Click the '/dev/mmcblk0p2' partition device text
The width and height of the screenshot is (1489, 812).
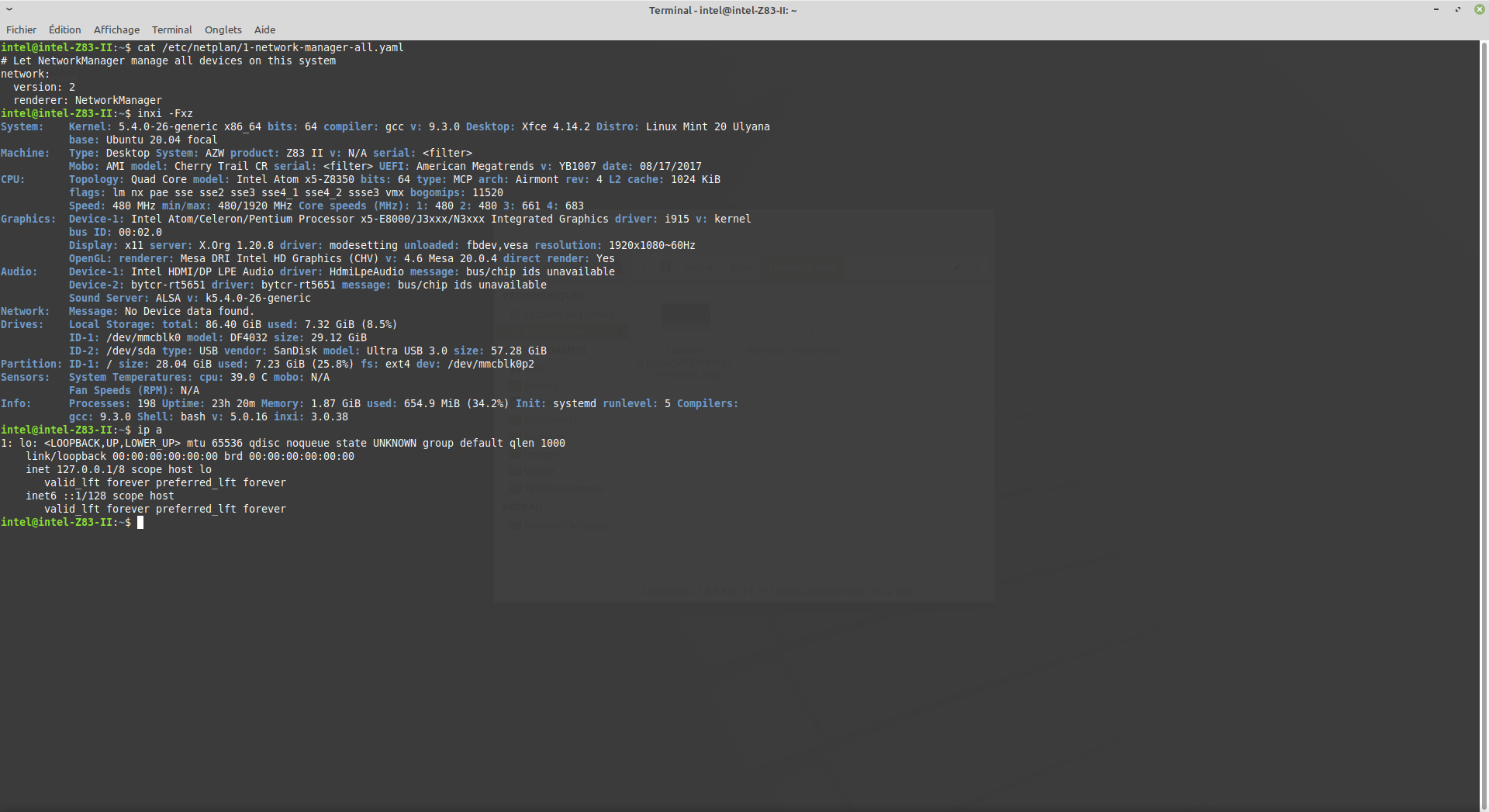(491, 364)
